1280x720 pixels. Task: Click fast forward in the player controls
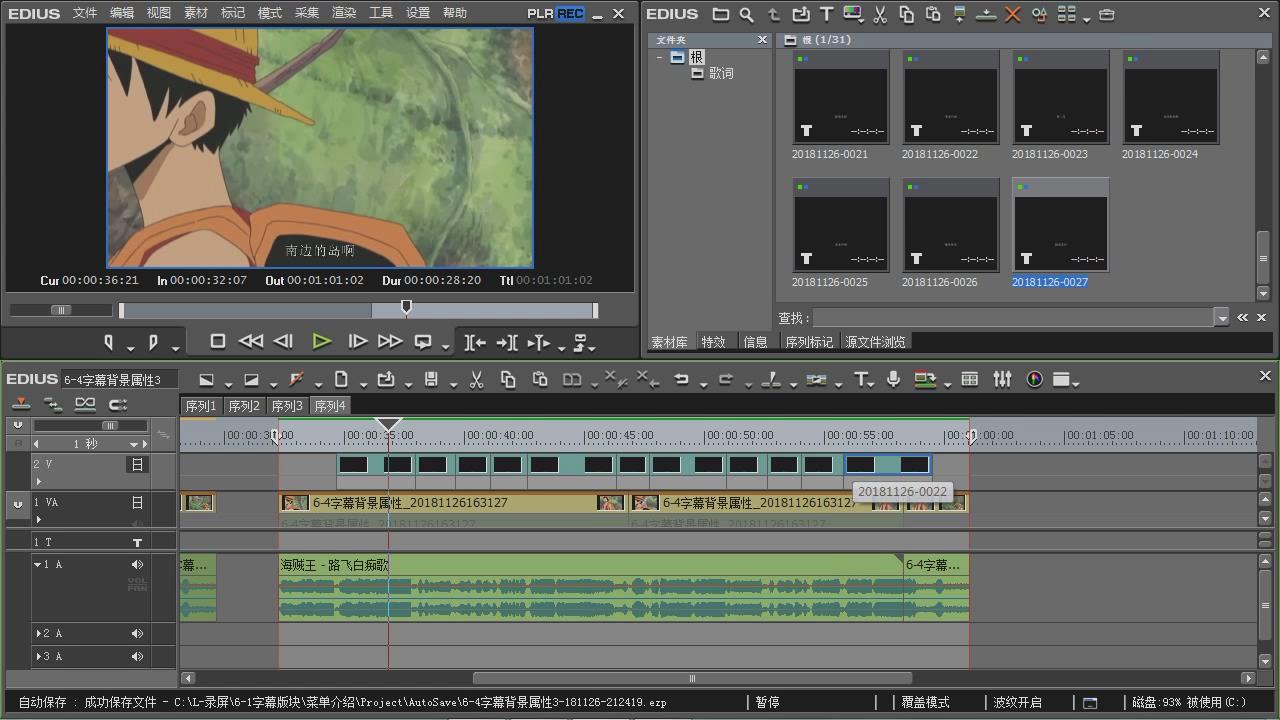point(390,341)
